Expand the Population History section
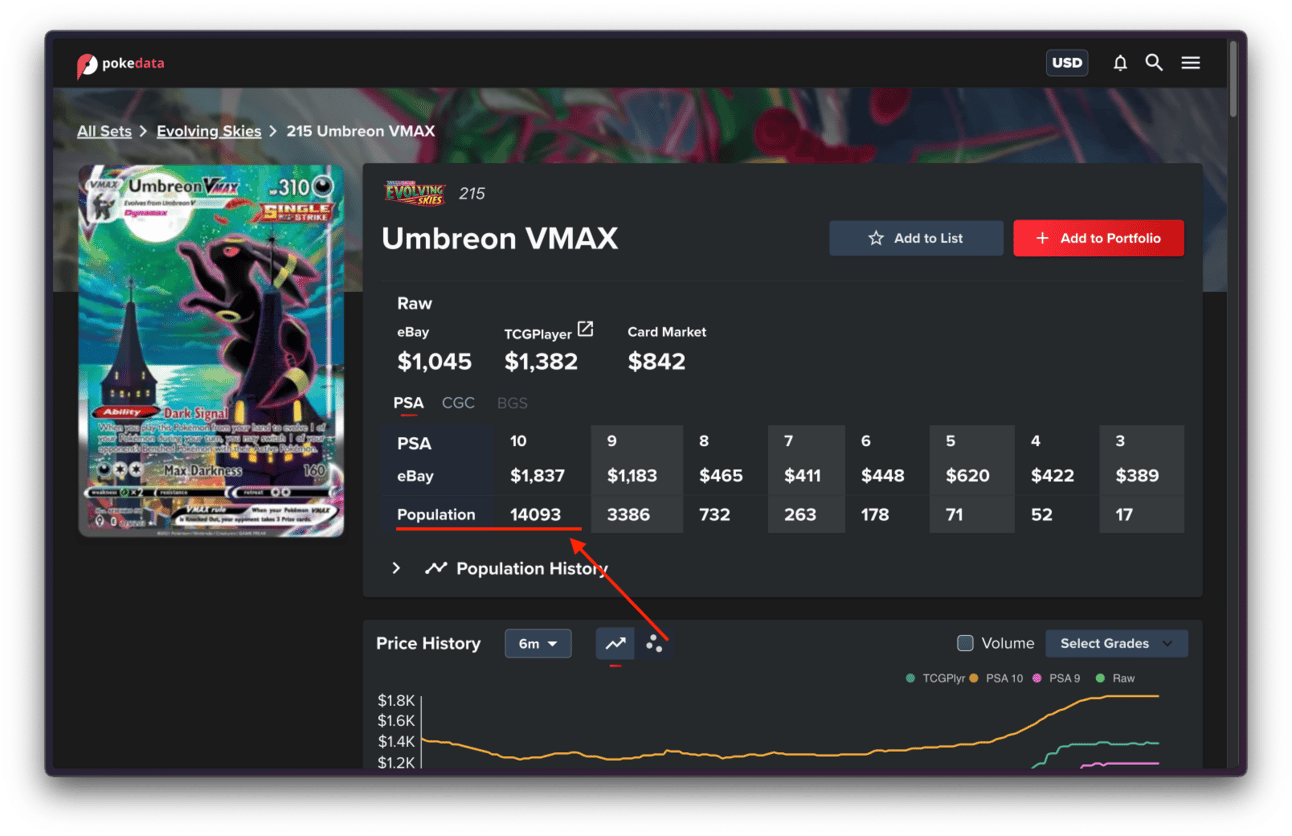This screenshot has width=1292, height=836. [x=397, y=568]
